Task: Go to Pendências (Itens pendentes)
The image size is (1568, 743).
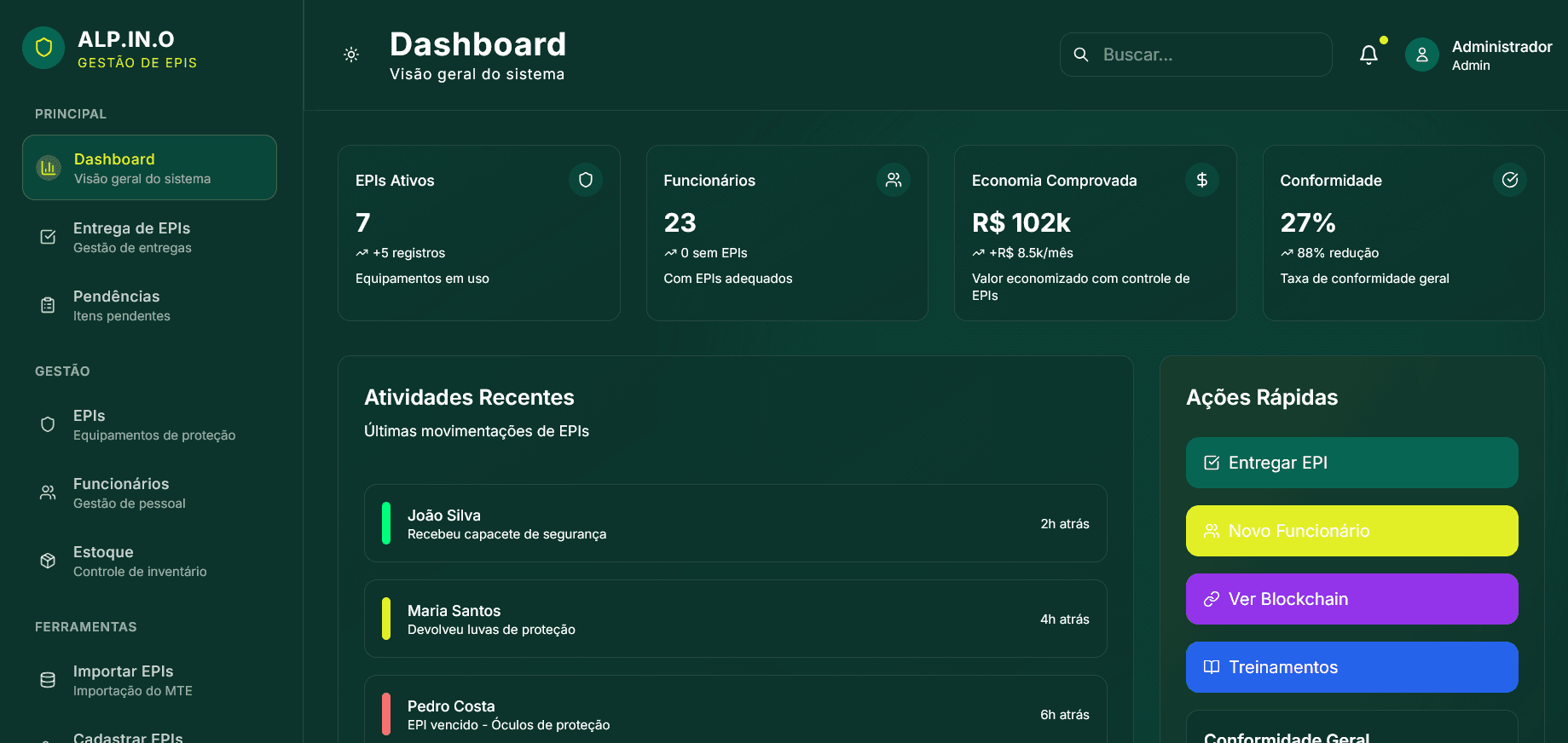Action: click(149, 305)
